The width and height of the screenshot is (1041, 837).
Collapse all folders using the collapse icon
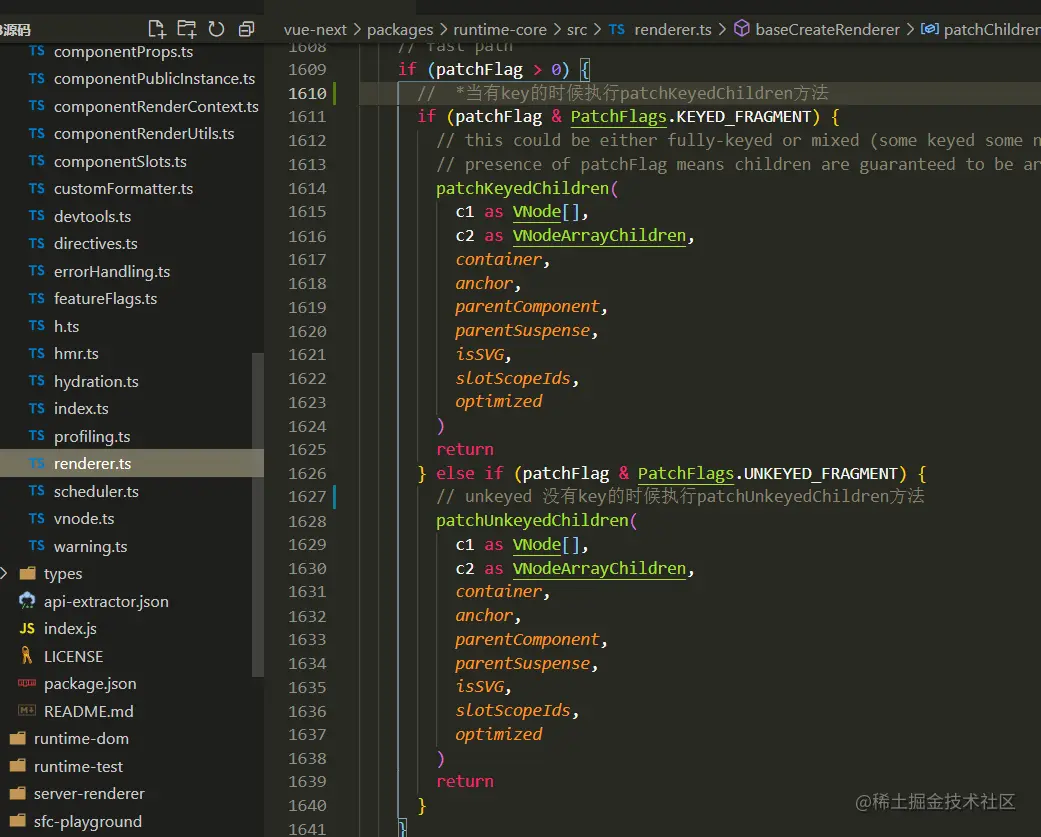click(246, 29)
